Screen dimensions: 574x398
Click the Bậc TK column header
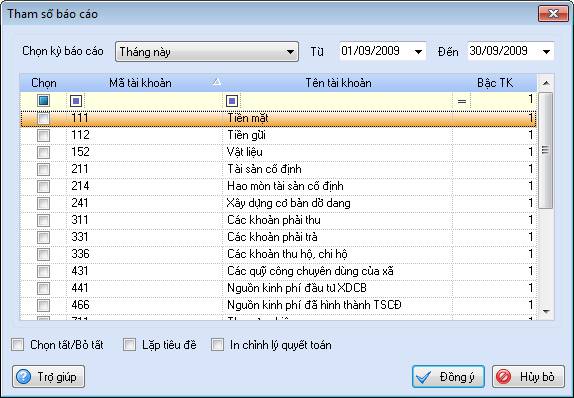[x=495, y=83]
